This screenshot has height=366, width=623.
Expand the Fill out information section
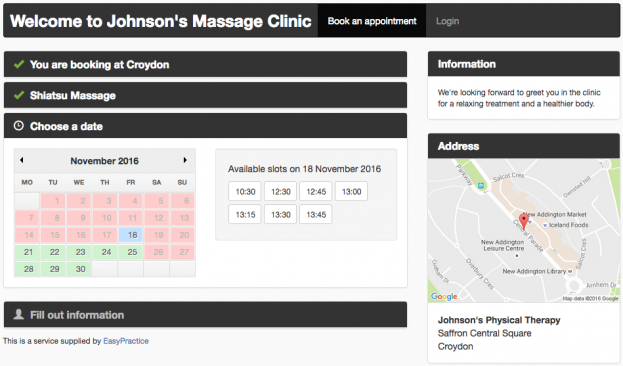(x=205, y=315)
